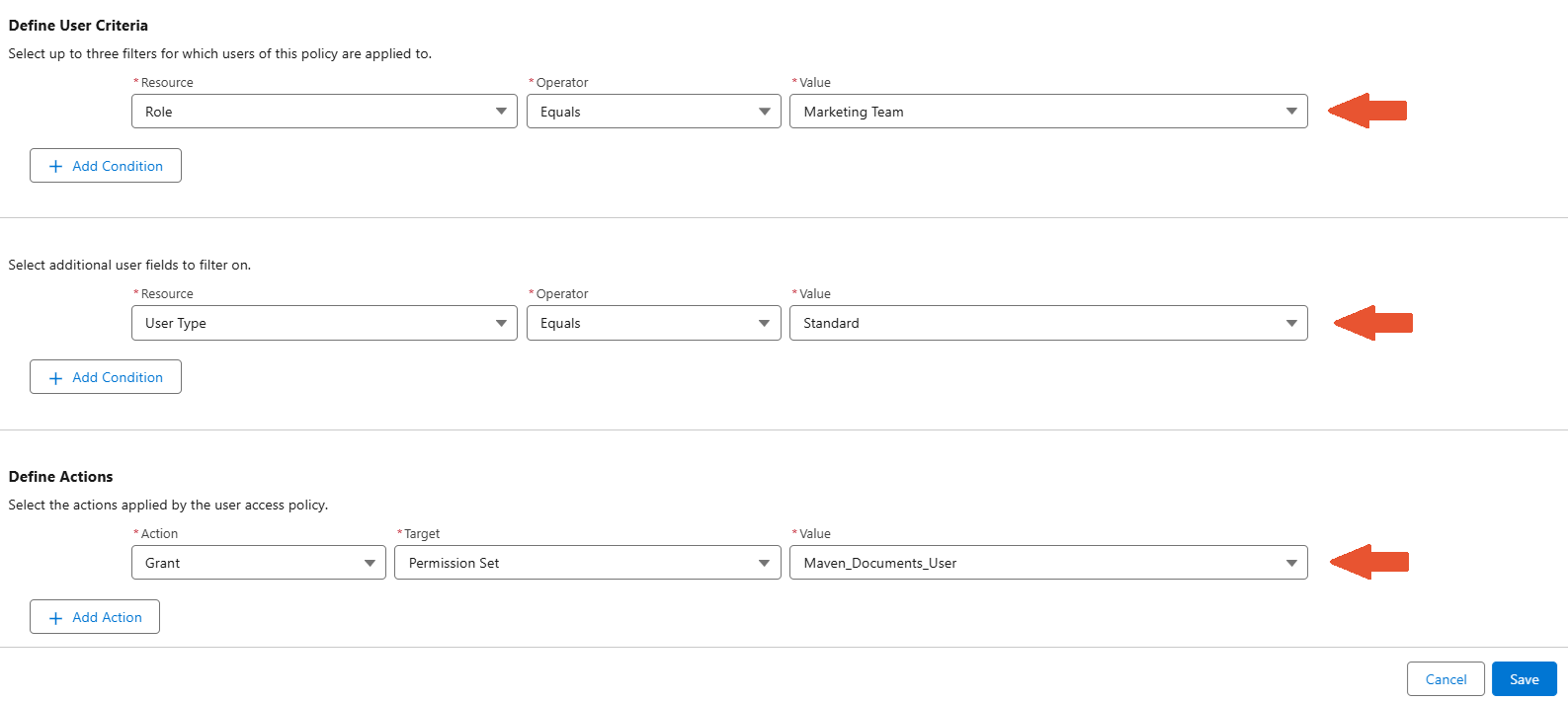Click the Define Actions heading
1568x702 pixels.
coord(60,477)
